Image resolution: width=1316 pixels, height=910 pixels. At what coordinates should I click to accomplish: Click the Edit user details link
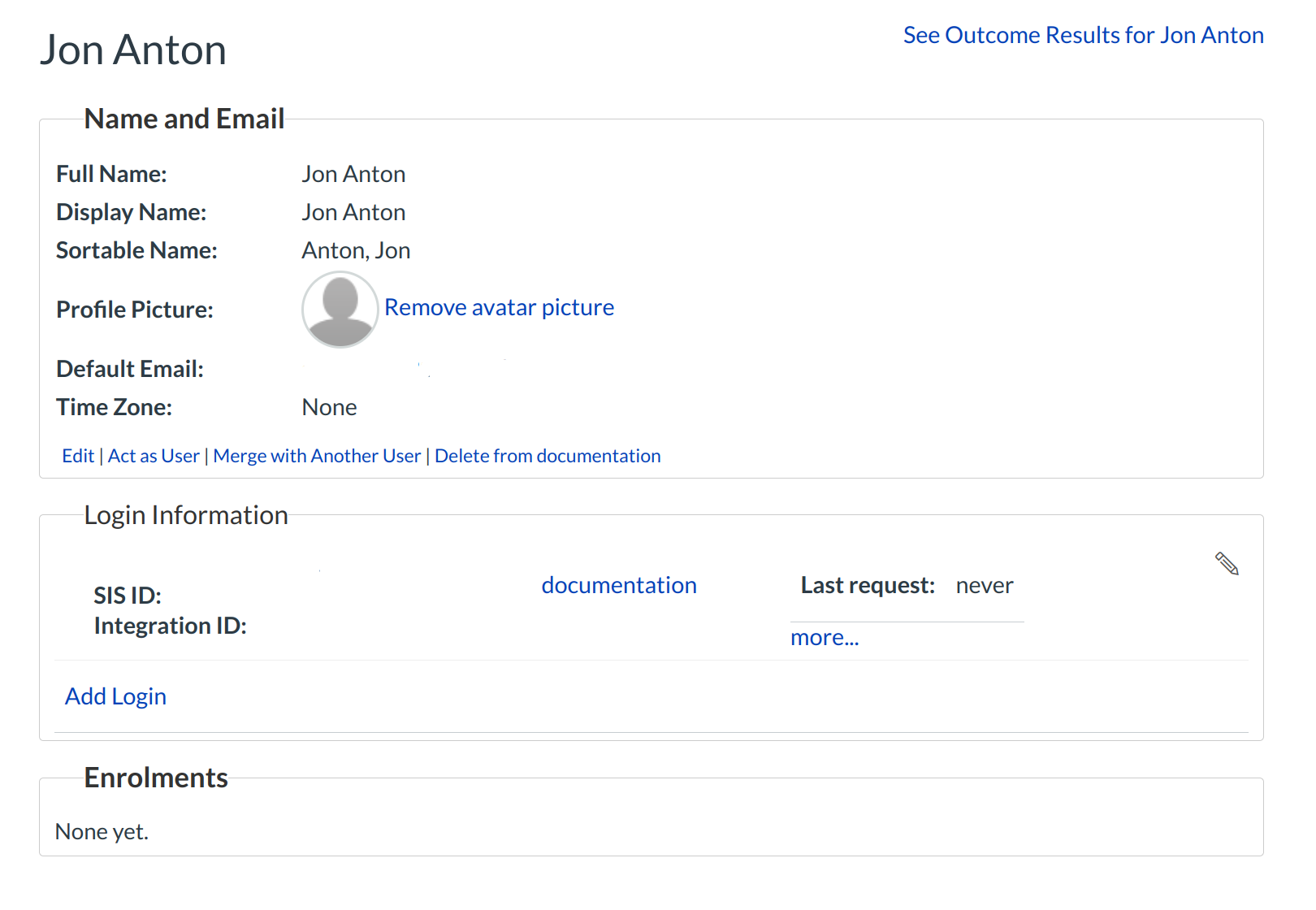(78, 456)
